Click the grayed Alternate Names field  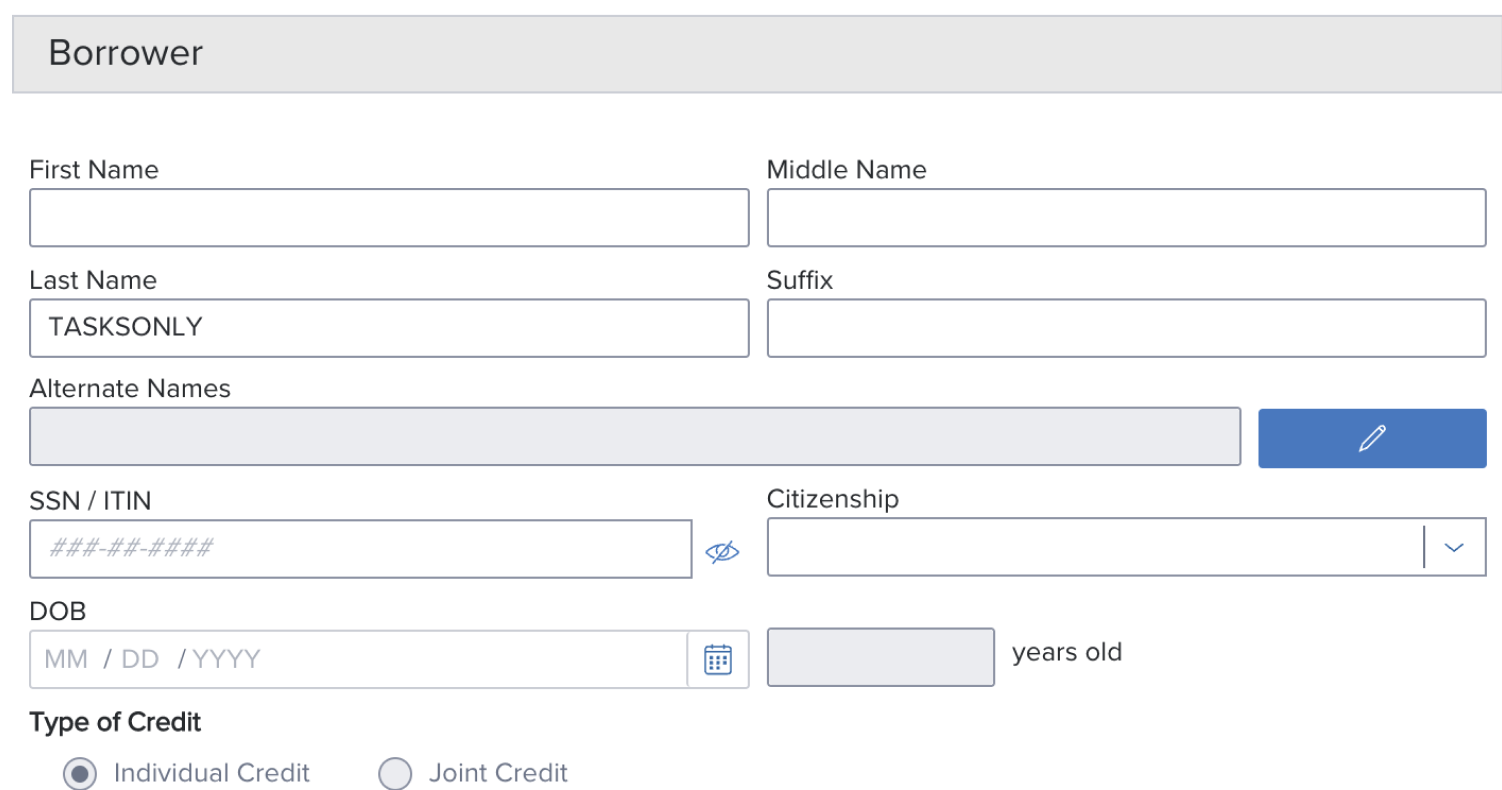click(635, 436)
